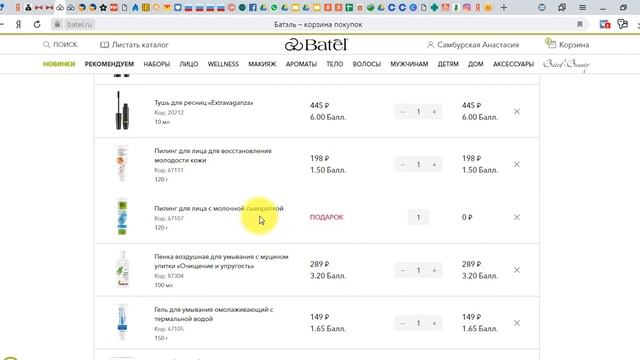
Task: Open the МАКИЯЖ menu section
Action: click(262, 64)
